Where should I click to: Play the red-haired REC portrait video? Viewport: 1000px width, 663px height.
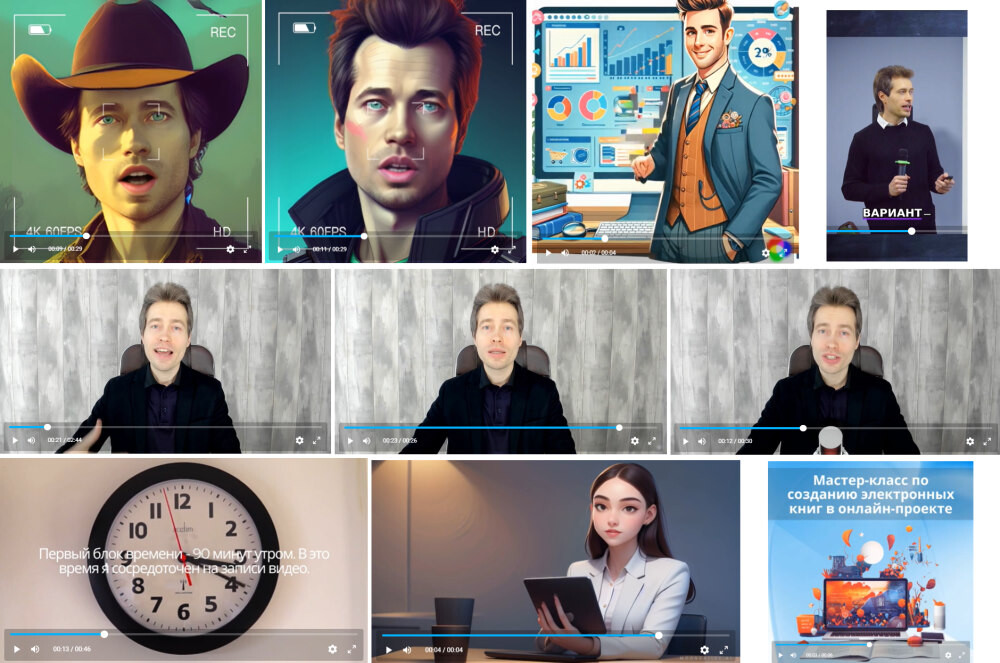click(x=280, y=249)
